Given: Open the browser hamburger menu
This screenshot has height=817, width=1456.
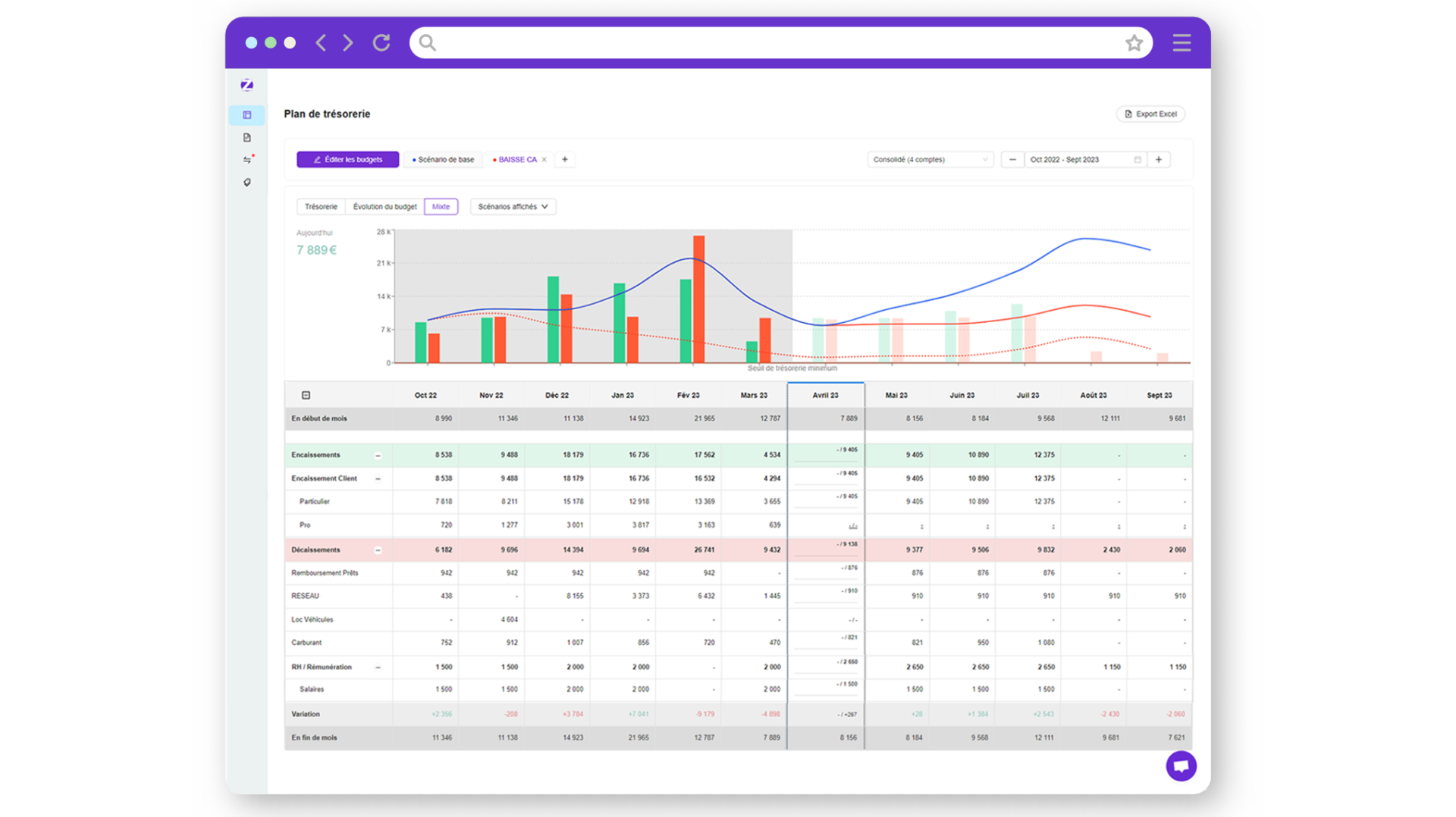Looking at the screenshot, I should coord(1181,42).
